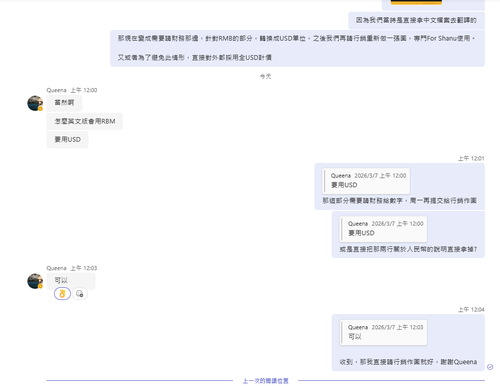Click the 上一次的閱讀位置 last-read marker
500x386 pixels.
[x=266, y=381]
